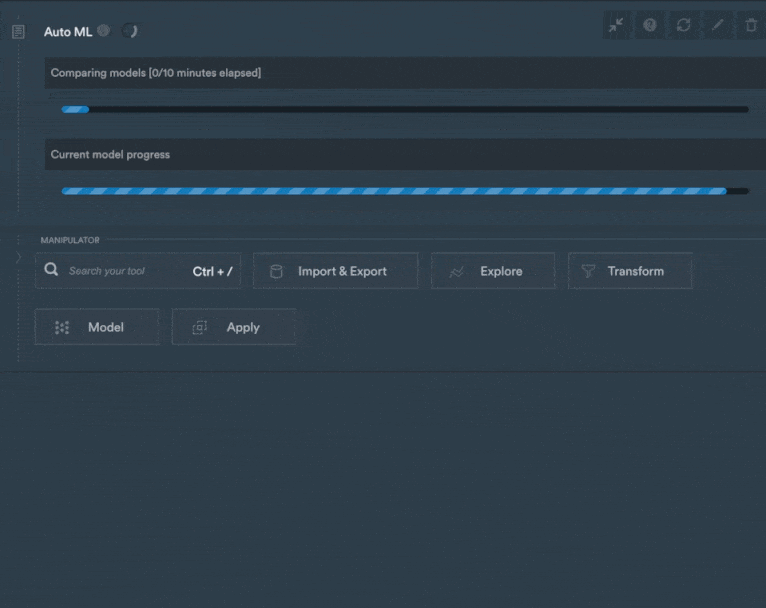Click the dashed square icon on Apply button
The image size is (766, 608).
[x=199, y=328]
